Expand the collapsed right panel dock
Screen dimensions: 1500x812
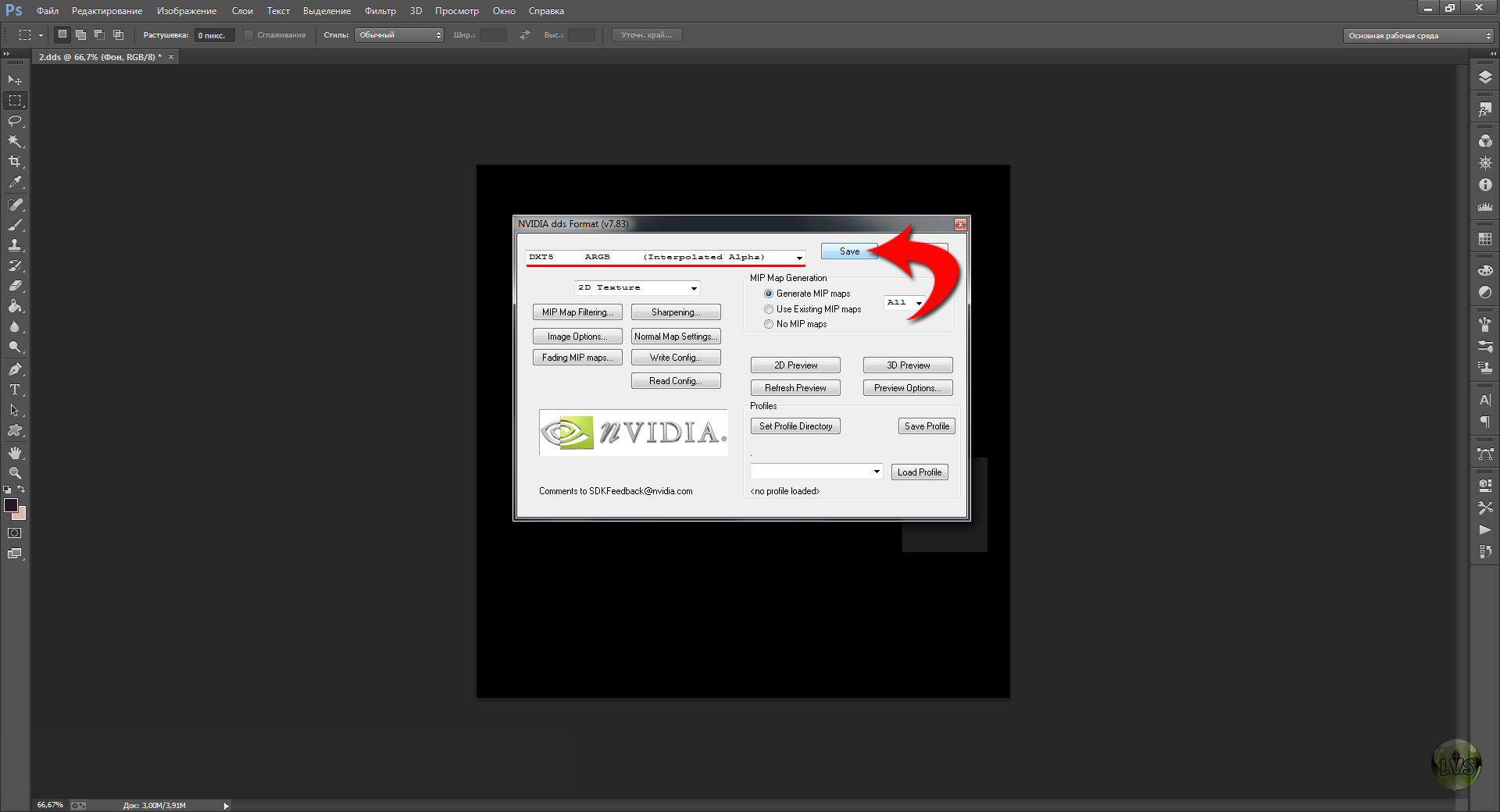pos(1493,54)
